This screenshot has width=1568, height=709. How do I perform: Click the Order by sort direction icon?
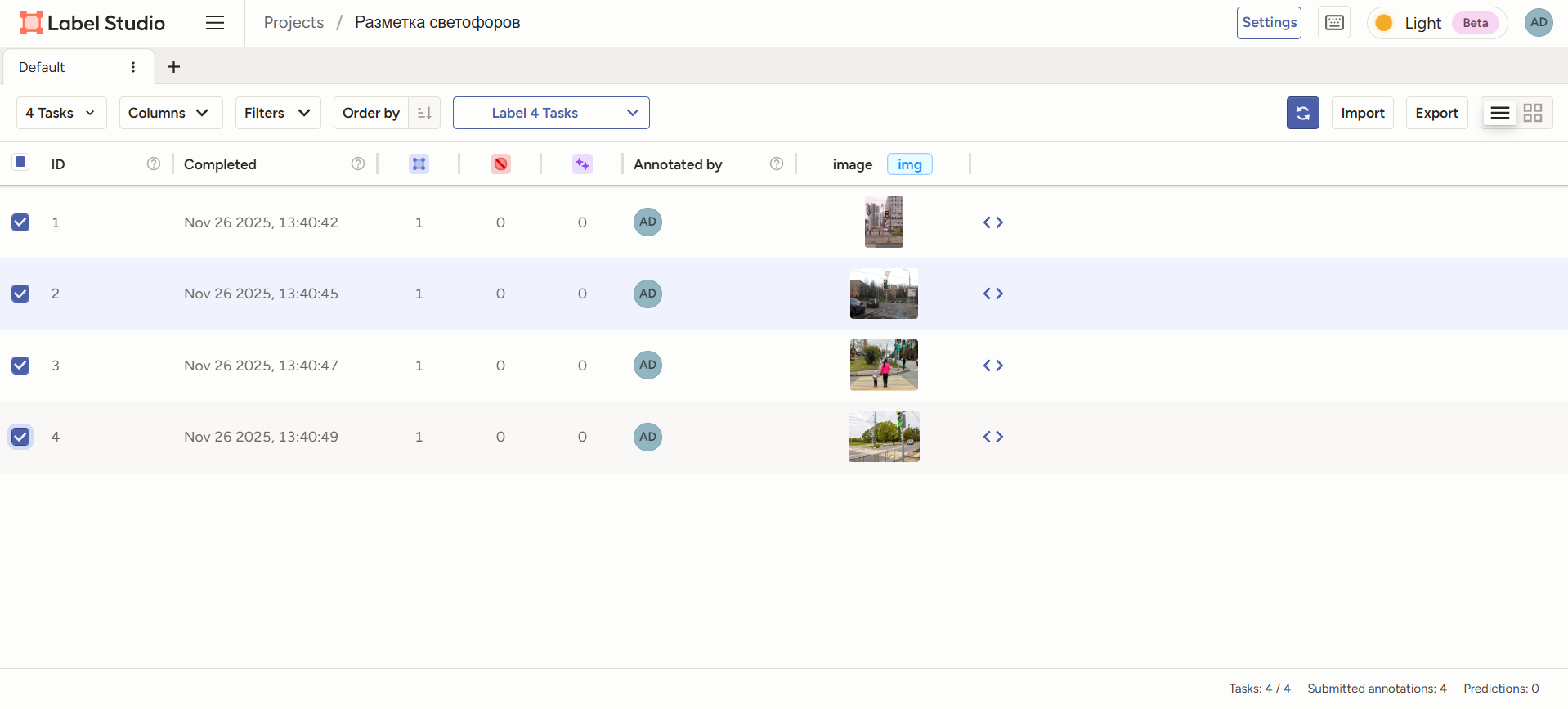pyautogui.click(x=424, y=113)
